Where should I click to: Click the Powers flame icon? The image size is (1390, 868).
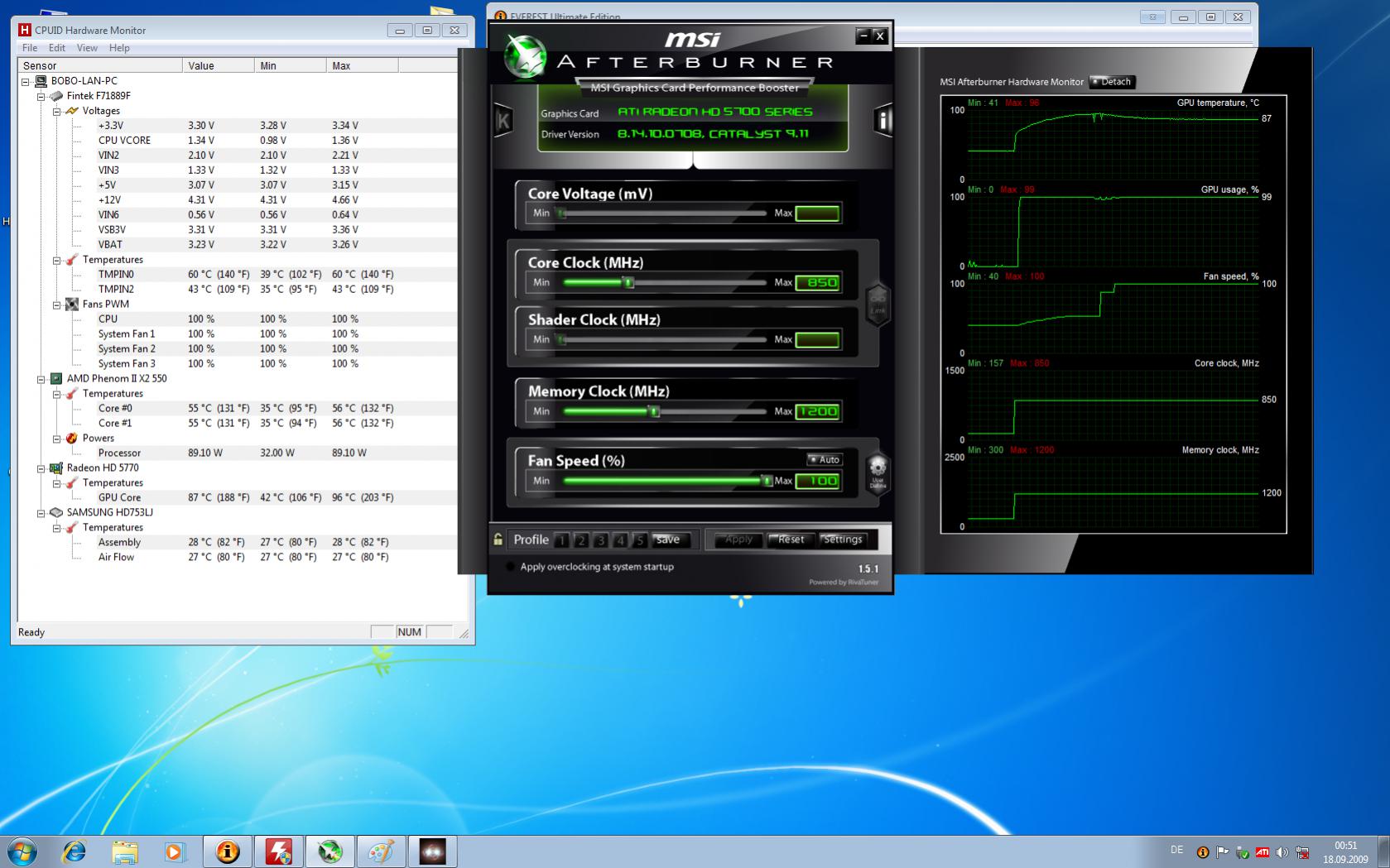click(x=72, y=439)
